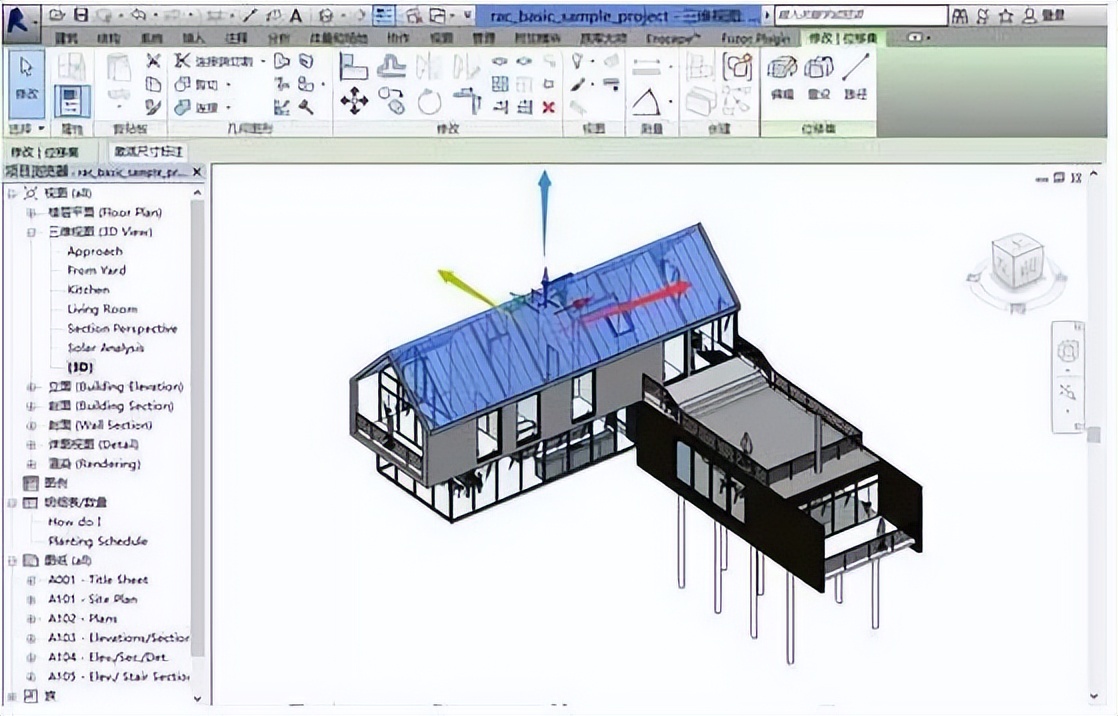Click the Rotate tool icon
The height and width of the screenshot is (716, 1118).
coord(429,102)
